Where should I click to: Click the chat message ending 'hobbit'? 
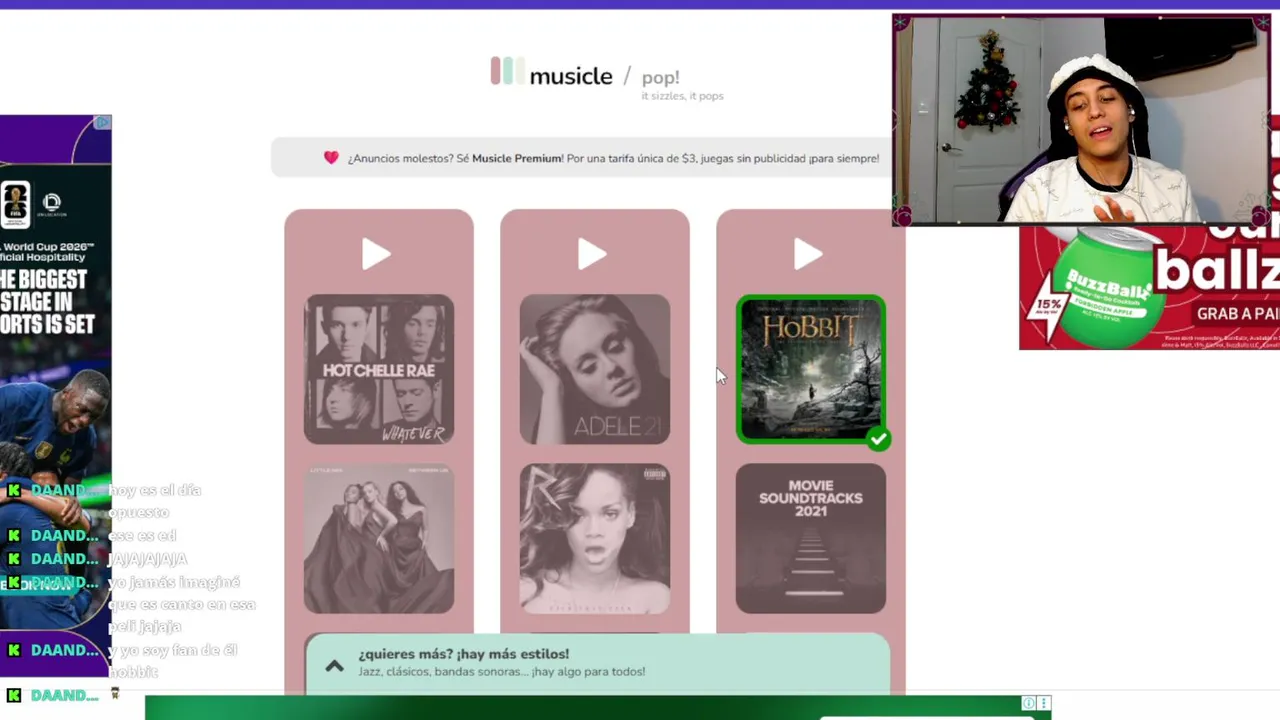click(173, 661)
